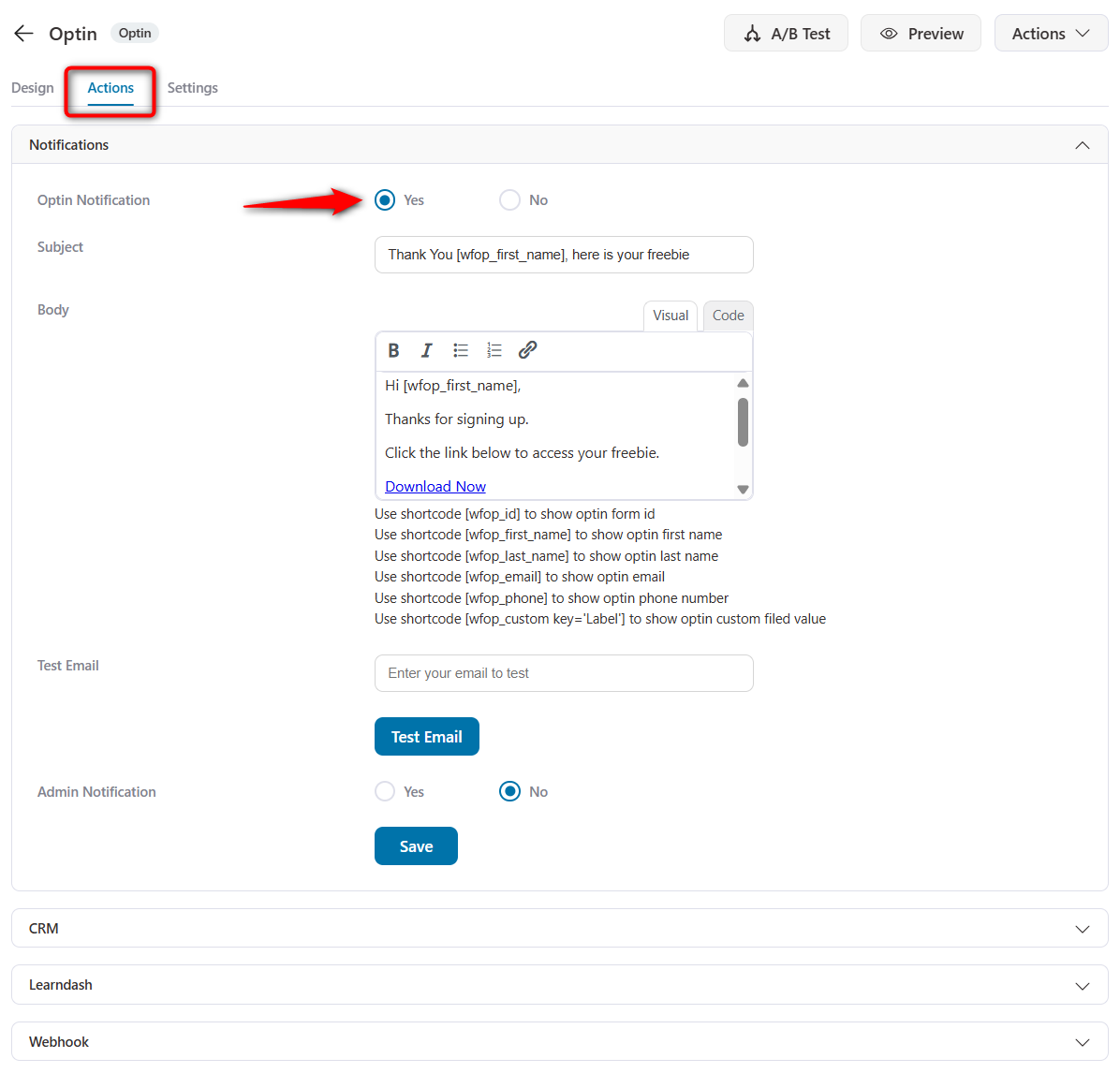Click the wfop_custom shortcode hint text
This screenshot has height=1073, width=1120.
600,619
